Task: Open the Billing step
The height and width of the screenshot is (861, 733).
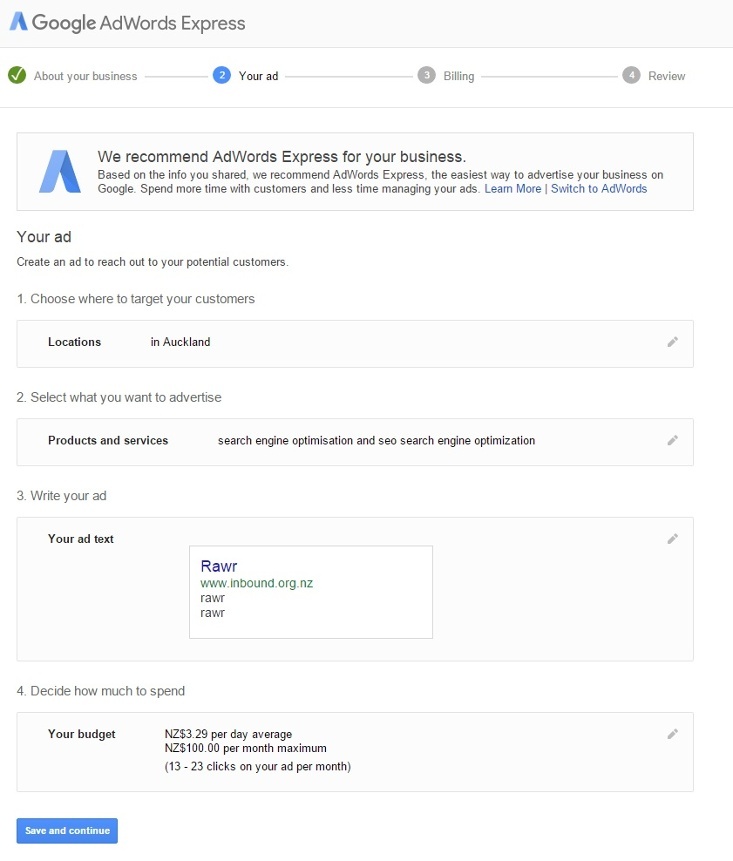Action: pos(459,76)
